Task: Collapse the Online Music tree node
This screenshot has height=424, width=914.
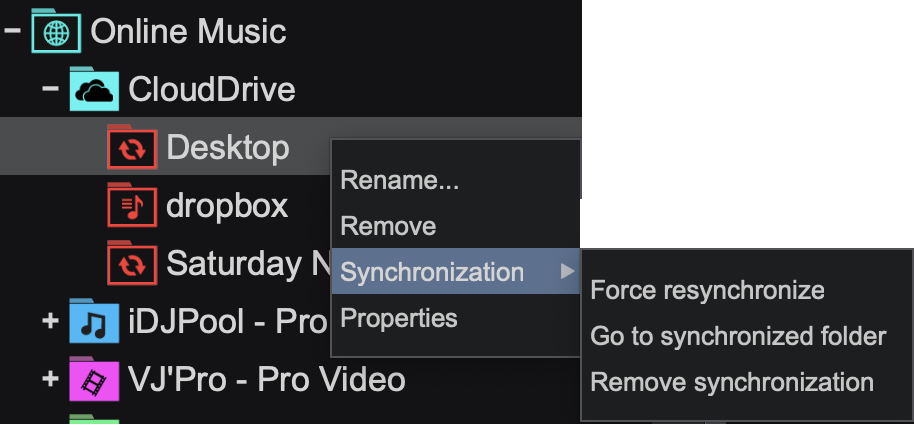Action: (12, 31)
